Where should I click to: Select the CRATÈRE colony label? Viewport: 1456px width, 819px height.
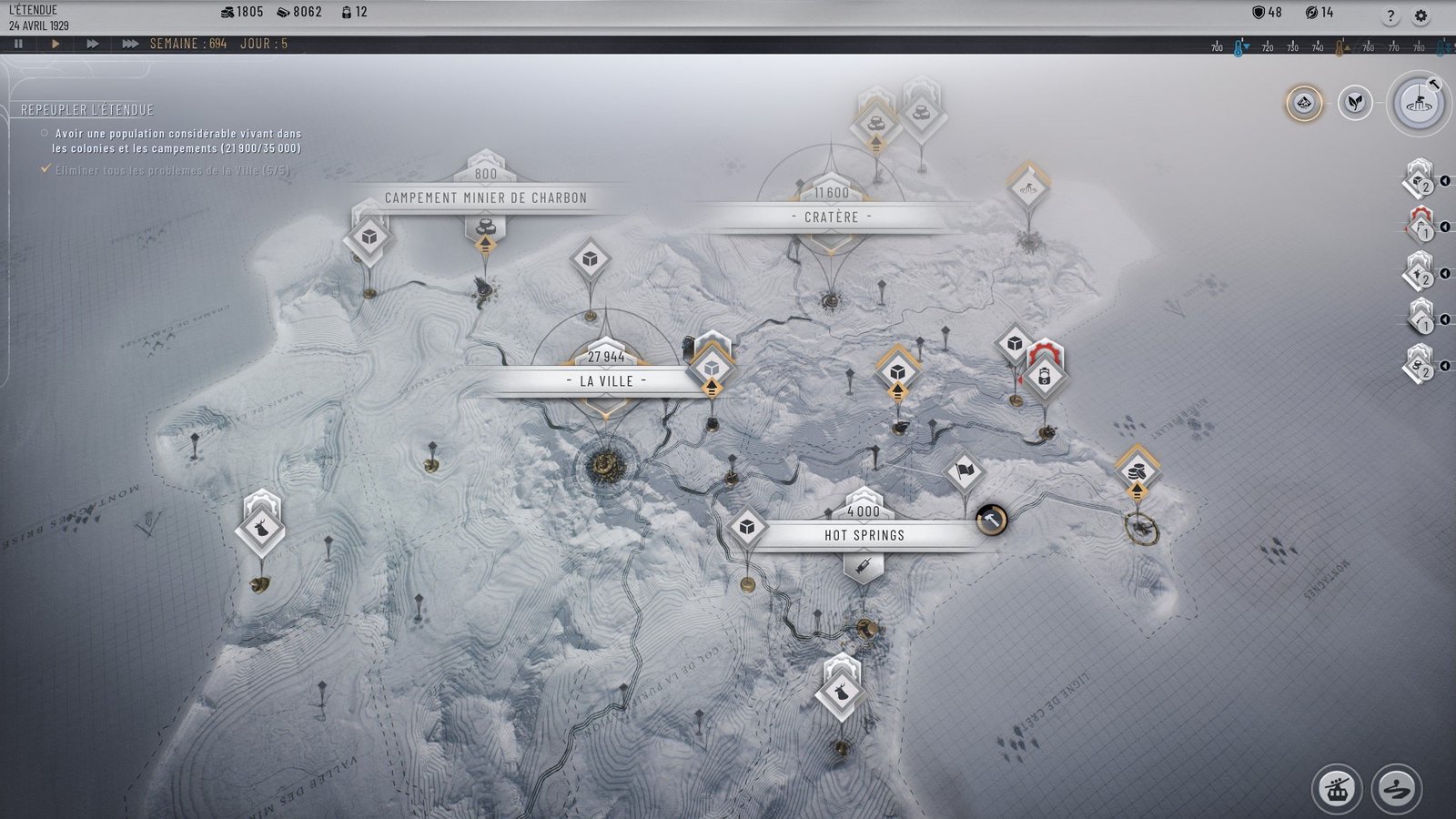coord(831,217)
